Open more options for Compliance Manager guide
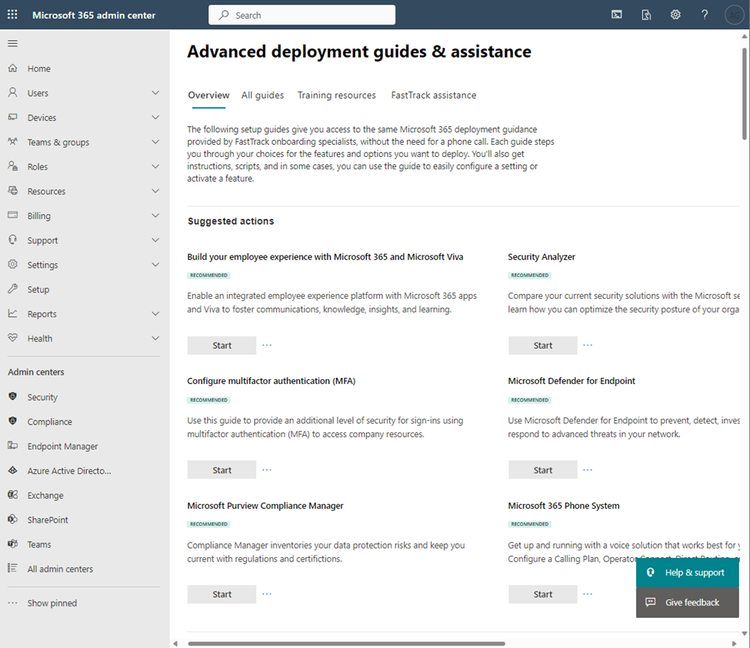 coord(267,594)
